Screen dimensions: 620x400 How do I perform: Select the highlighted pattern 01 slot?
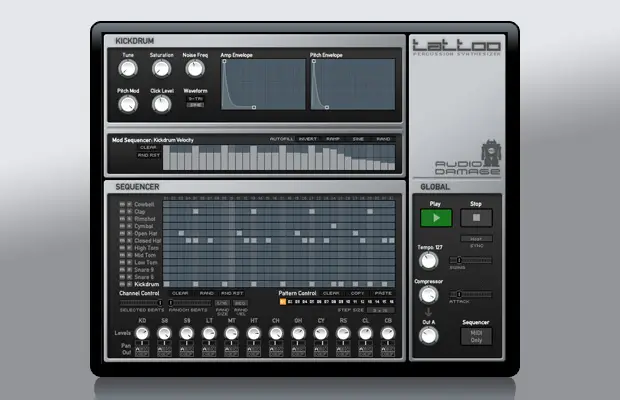283,302
